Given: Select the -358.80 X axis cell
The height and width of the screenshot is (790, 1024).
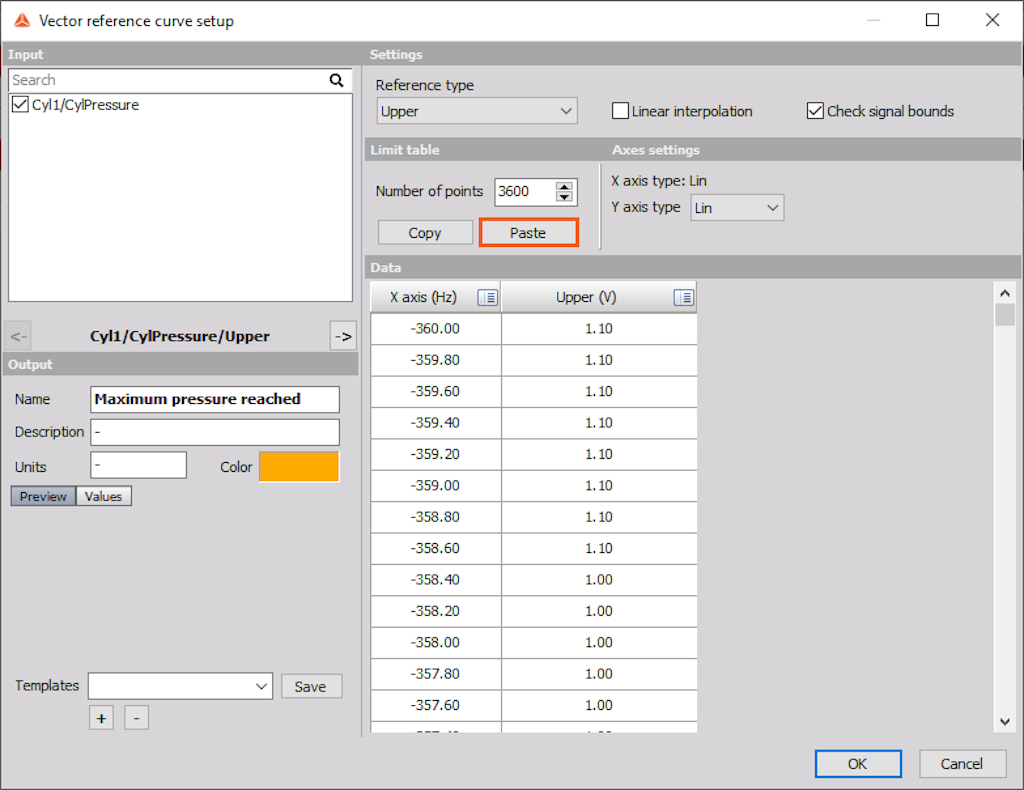Looking at the screenshot, I should click(x=436, y=517).
